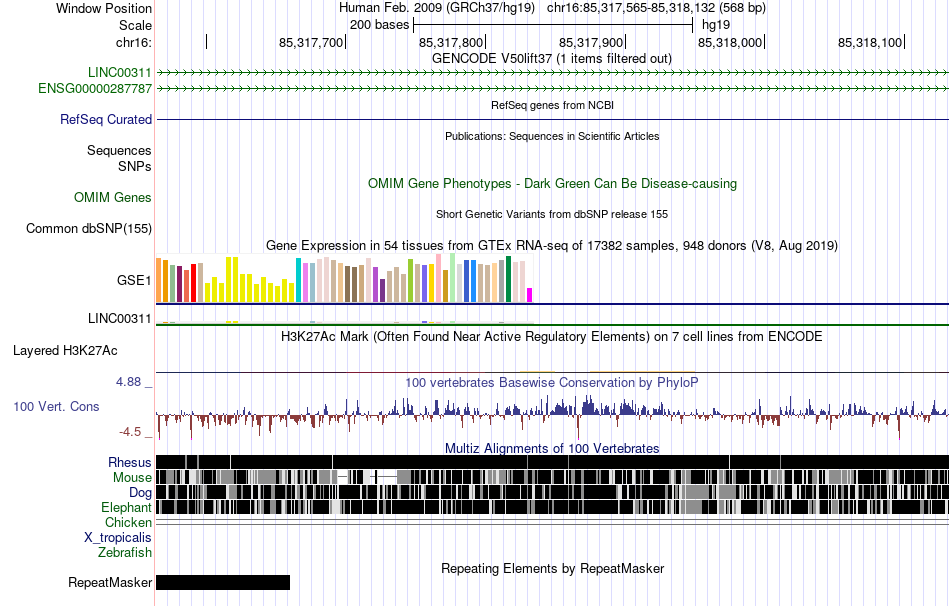950x606 pixels.
Task: Click the Dog alignment row label
Action: (x=140, y=493)
